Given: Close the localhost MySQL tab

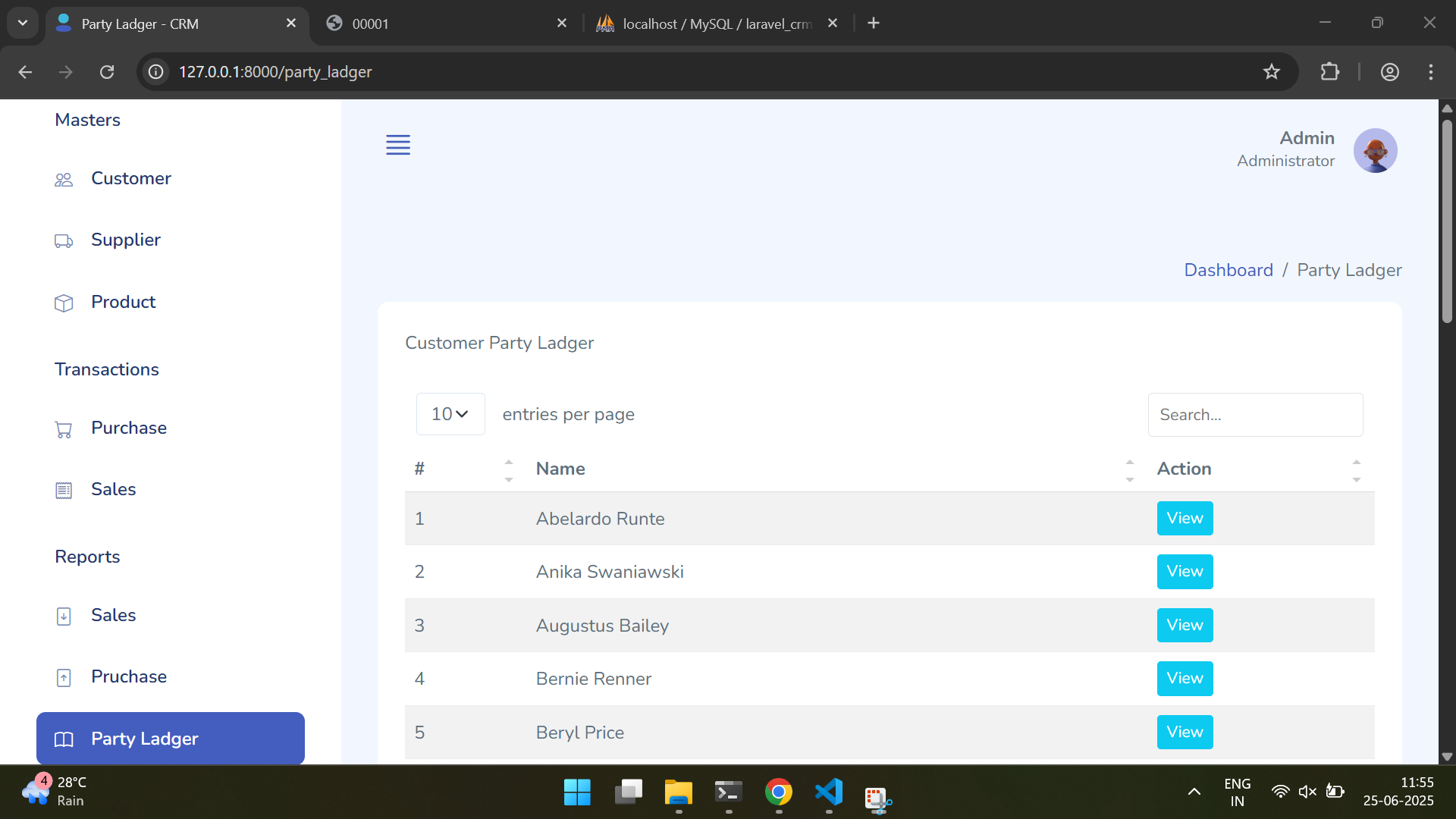Looking at the screenshot, I should 833,24.
